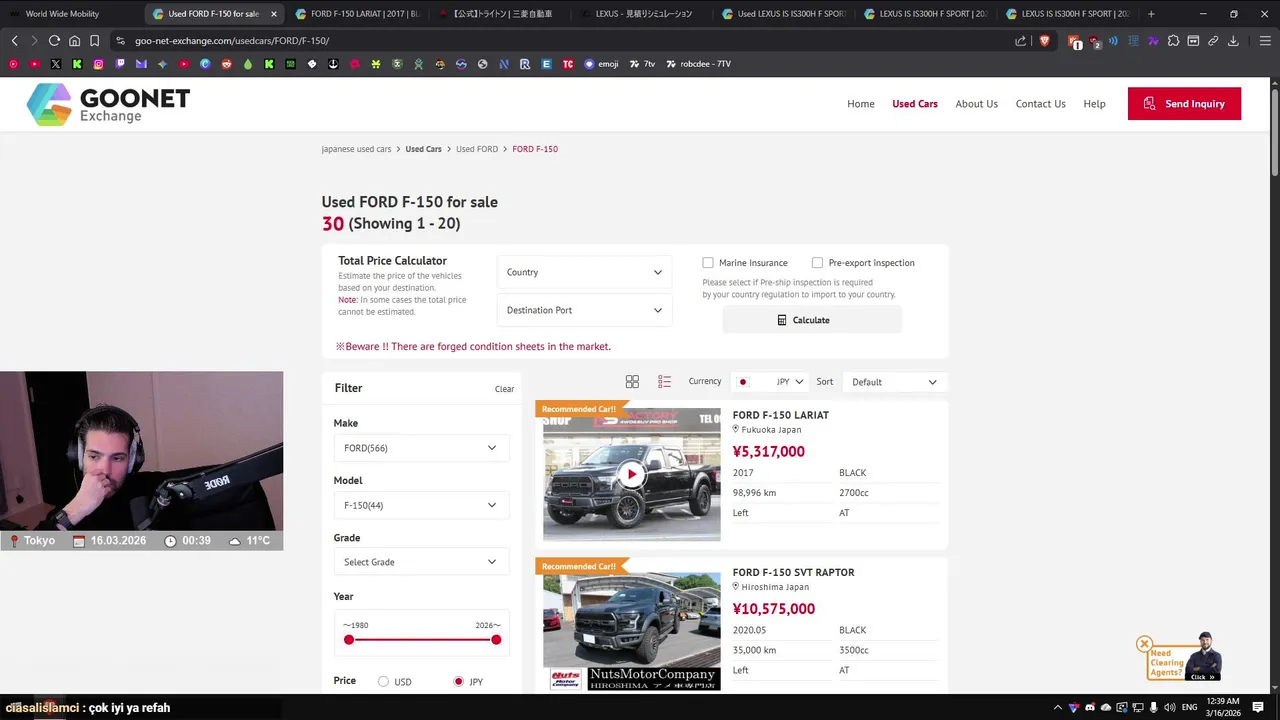This screenshot has width=1280, height=720.
Task: Click the browser address bar URL
Action: 232,41
